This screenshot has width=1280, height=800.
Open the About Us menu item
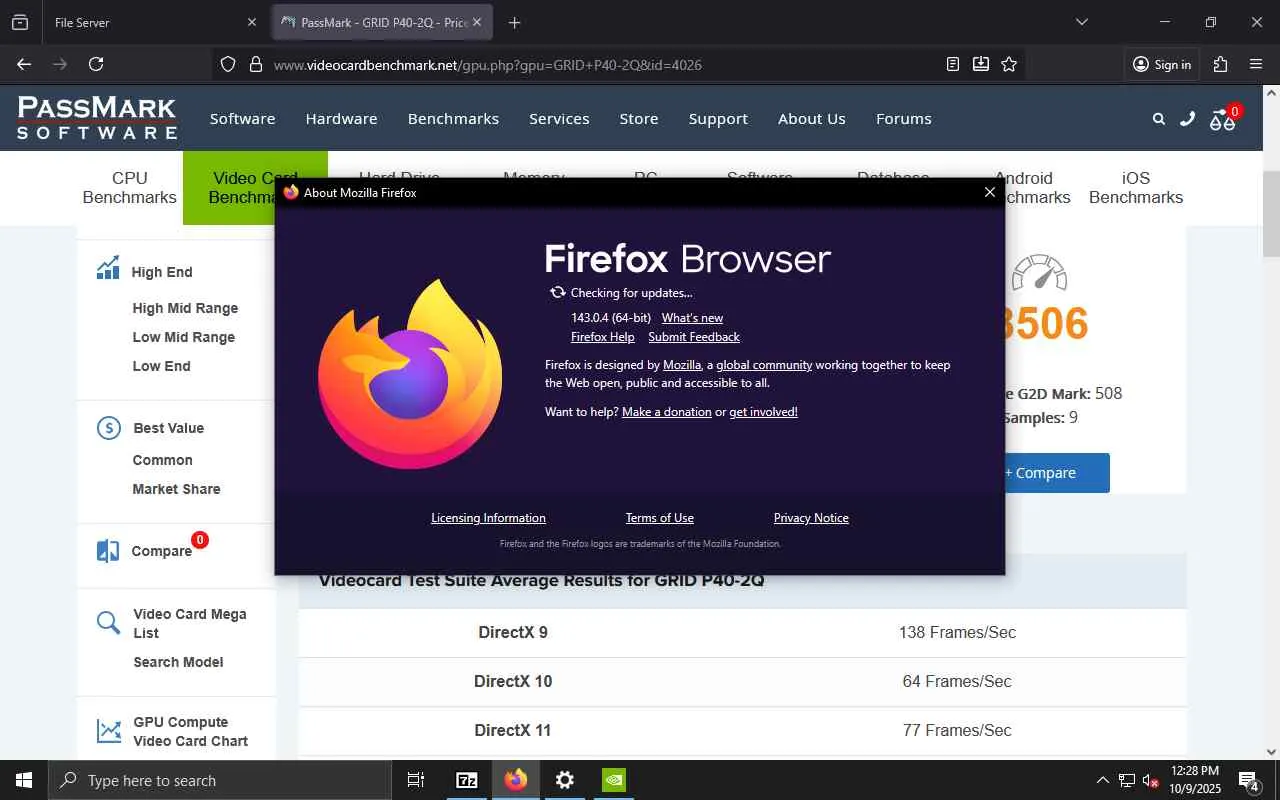(x=812, y=118)
